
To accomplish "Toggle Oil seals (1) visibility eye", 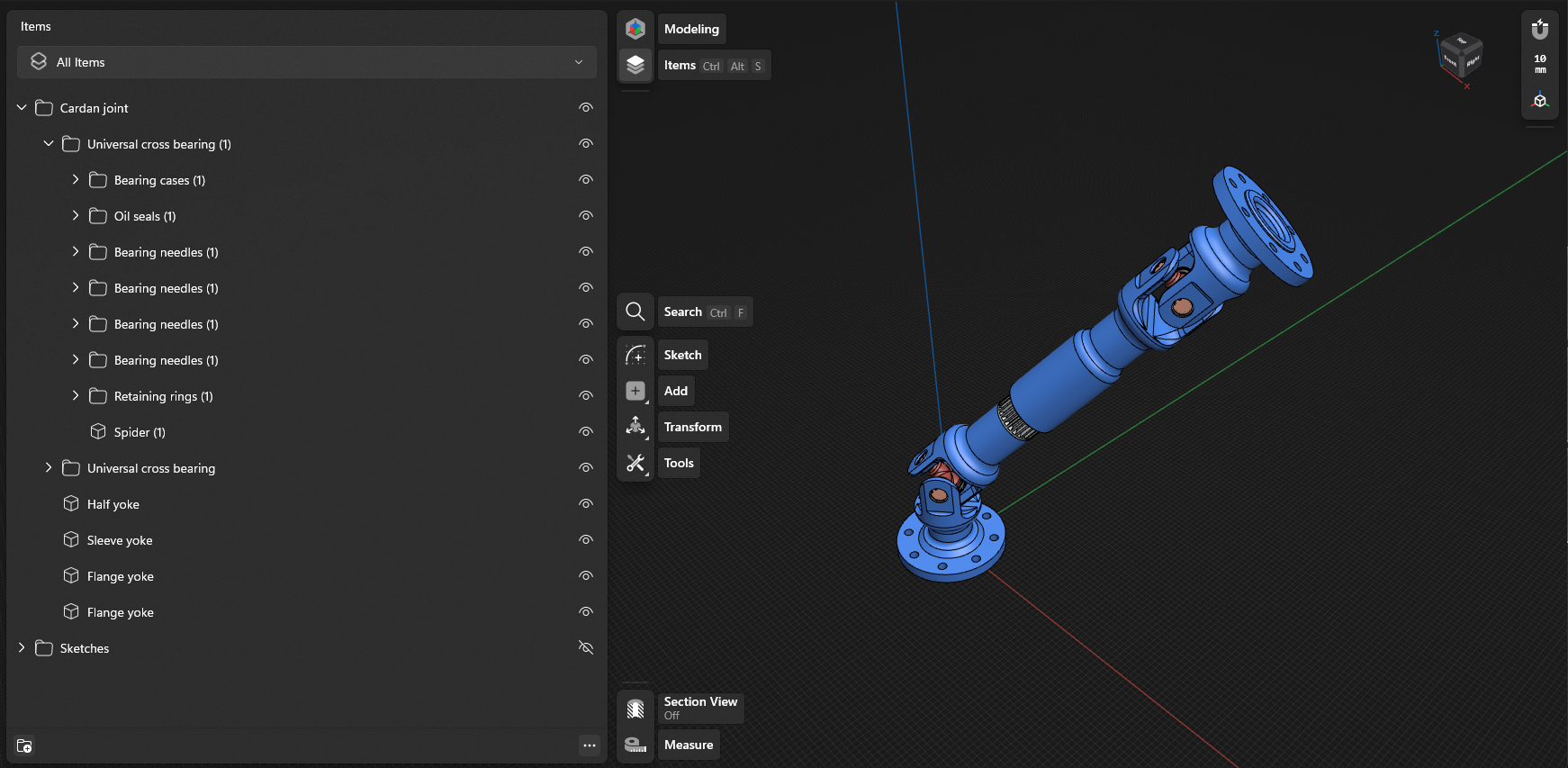I will pyautogui.click(x=586, y=216).
